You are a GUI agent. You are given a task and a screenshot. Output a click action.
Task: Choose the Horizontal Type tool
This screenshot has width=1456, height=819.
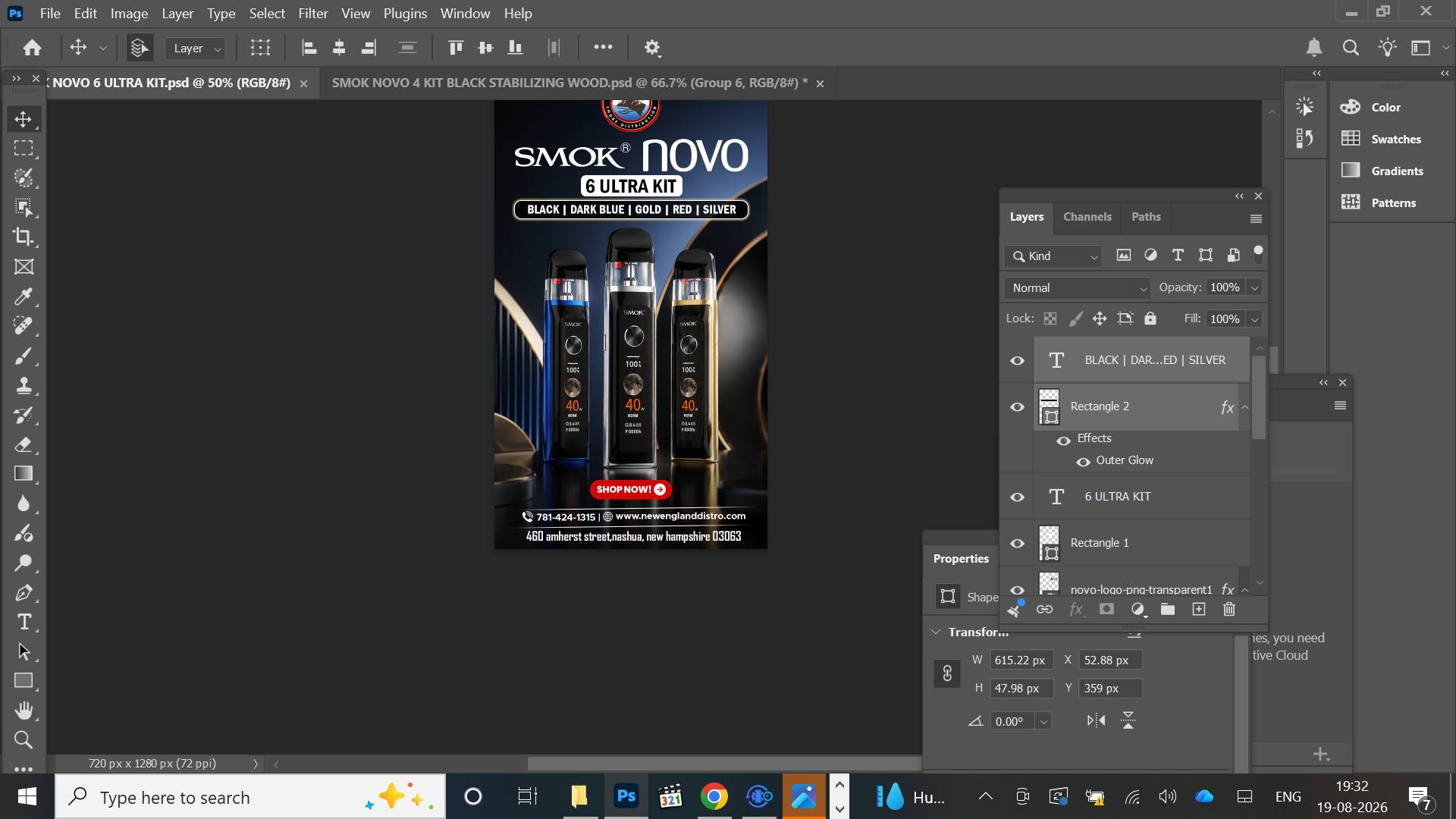click(x=24, y=622)
